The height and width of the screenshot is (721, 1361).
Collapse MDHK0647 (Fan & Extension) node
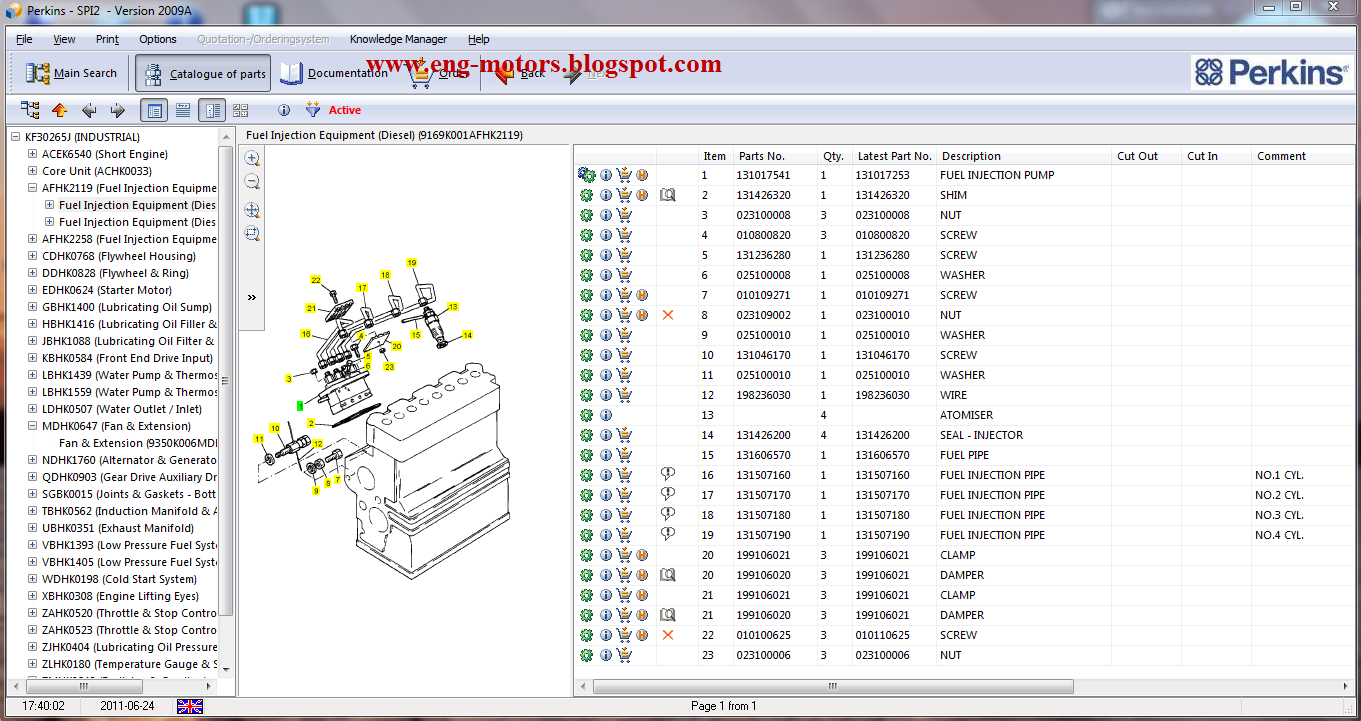[33, 426]
